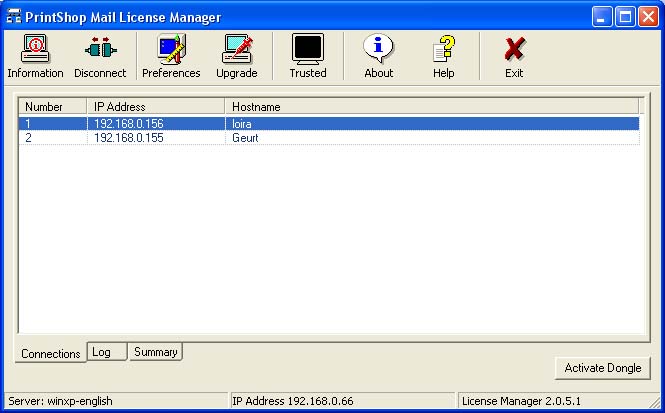This screenshot has width=665, height=413.
Task: Sort by the Hostname column header
Action: point(432,106)
